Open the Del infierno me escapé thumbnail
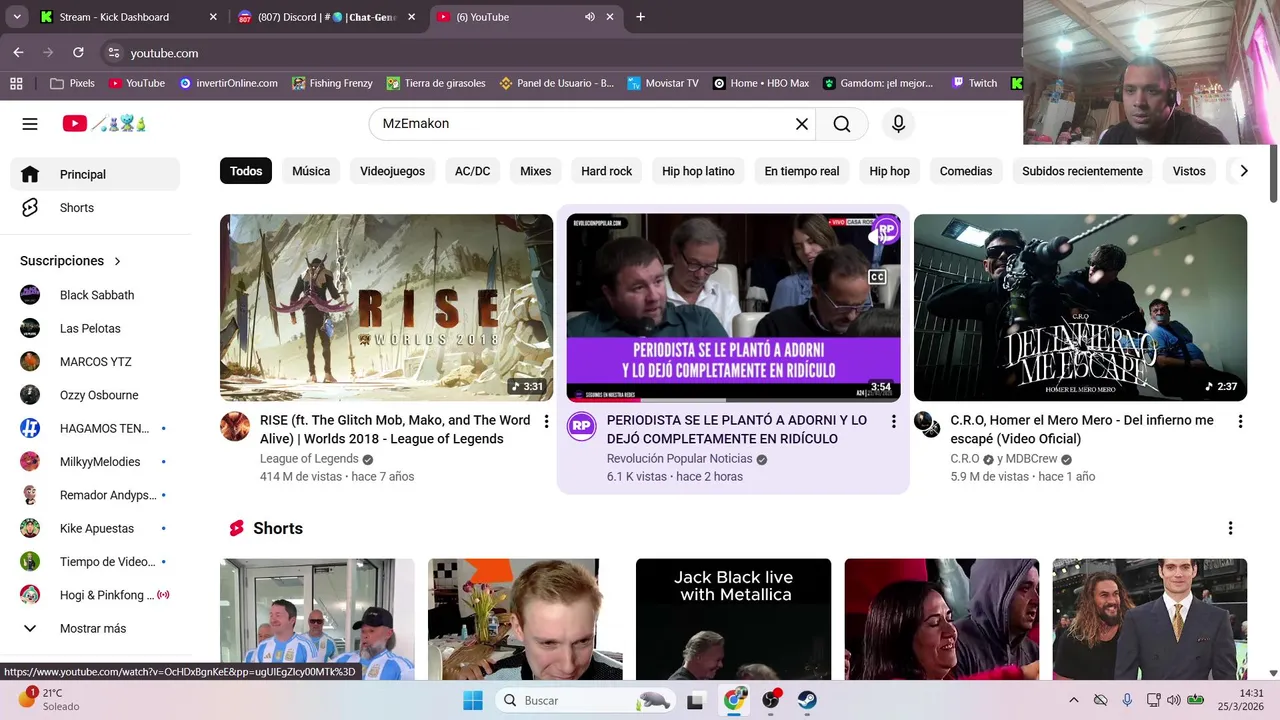This screenshot has width=1280, height=720. (x=1080, y=308)
